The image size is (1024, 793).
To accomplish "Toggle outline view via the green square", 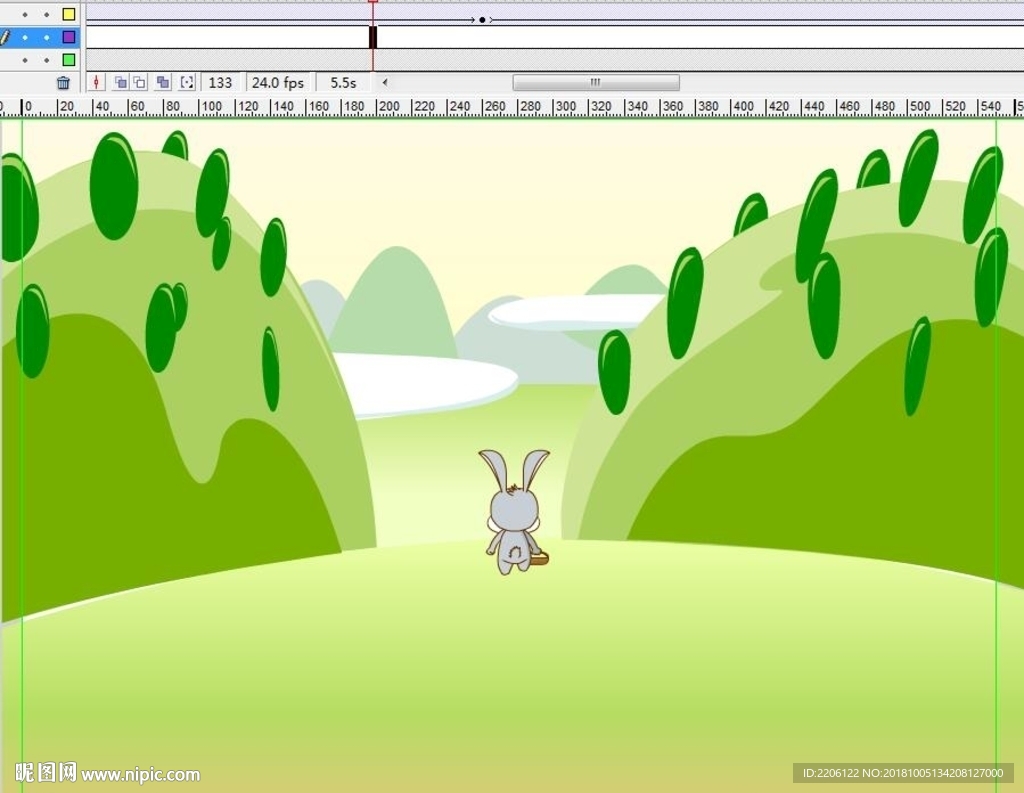I will (69, 60).
